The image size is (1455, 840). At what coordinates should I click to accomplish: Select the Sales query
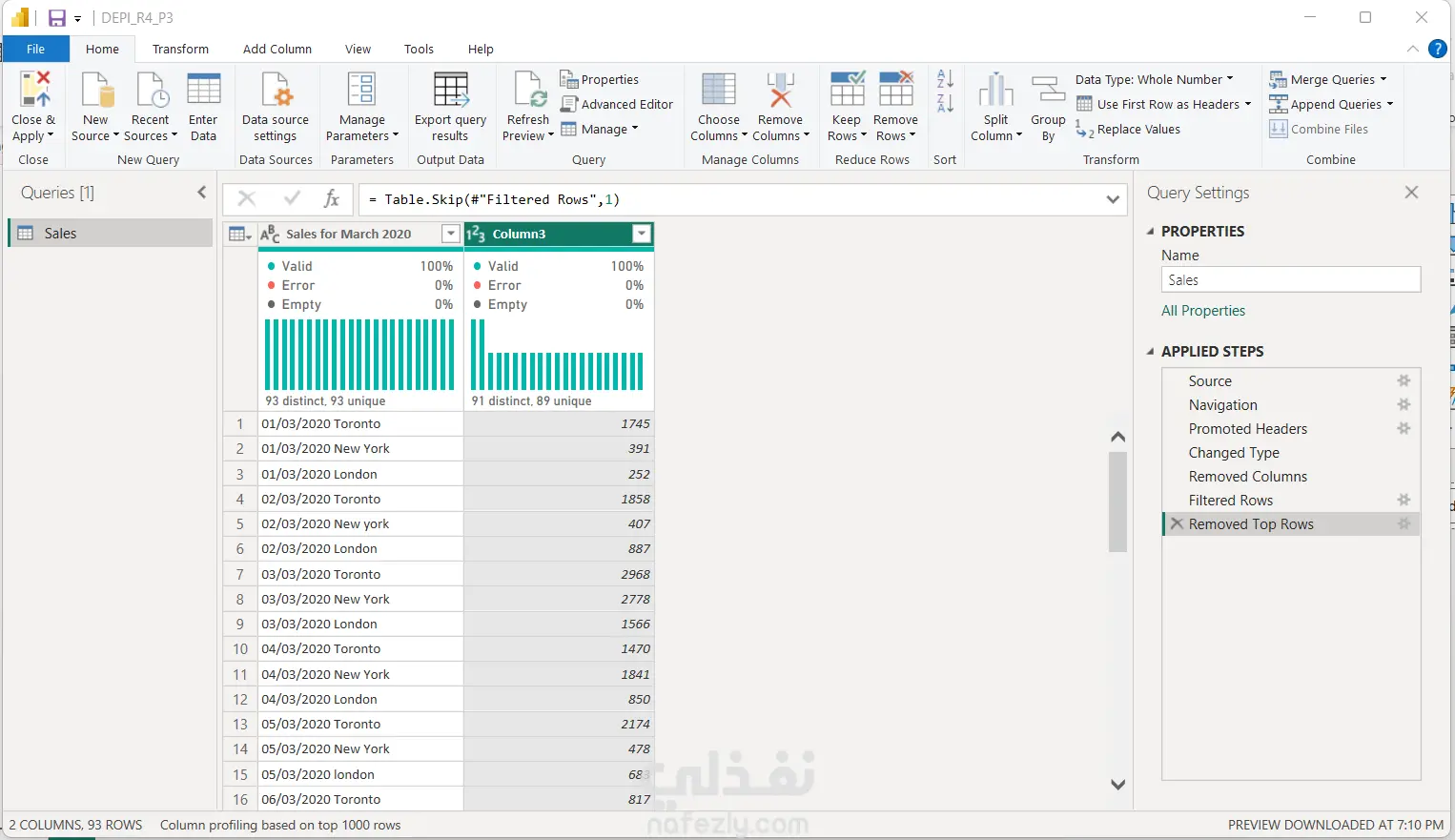coord(111,233)
